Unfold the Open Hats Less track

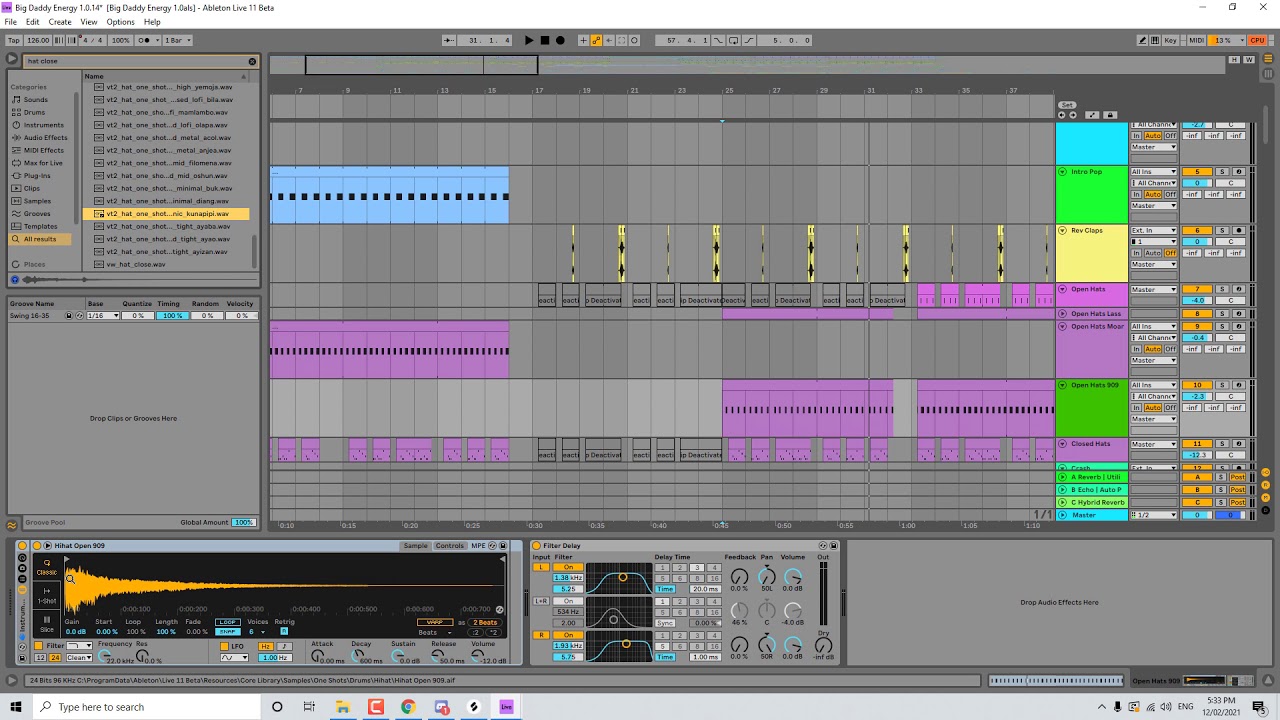1062,314
